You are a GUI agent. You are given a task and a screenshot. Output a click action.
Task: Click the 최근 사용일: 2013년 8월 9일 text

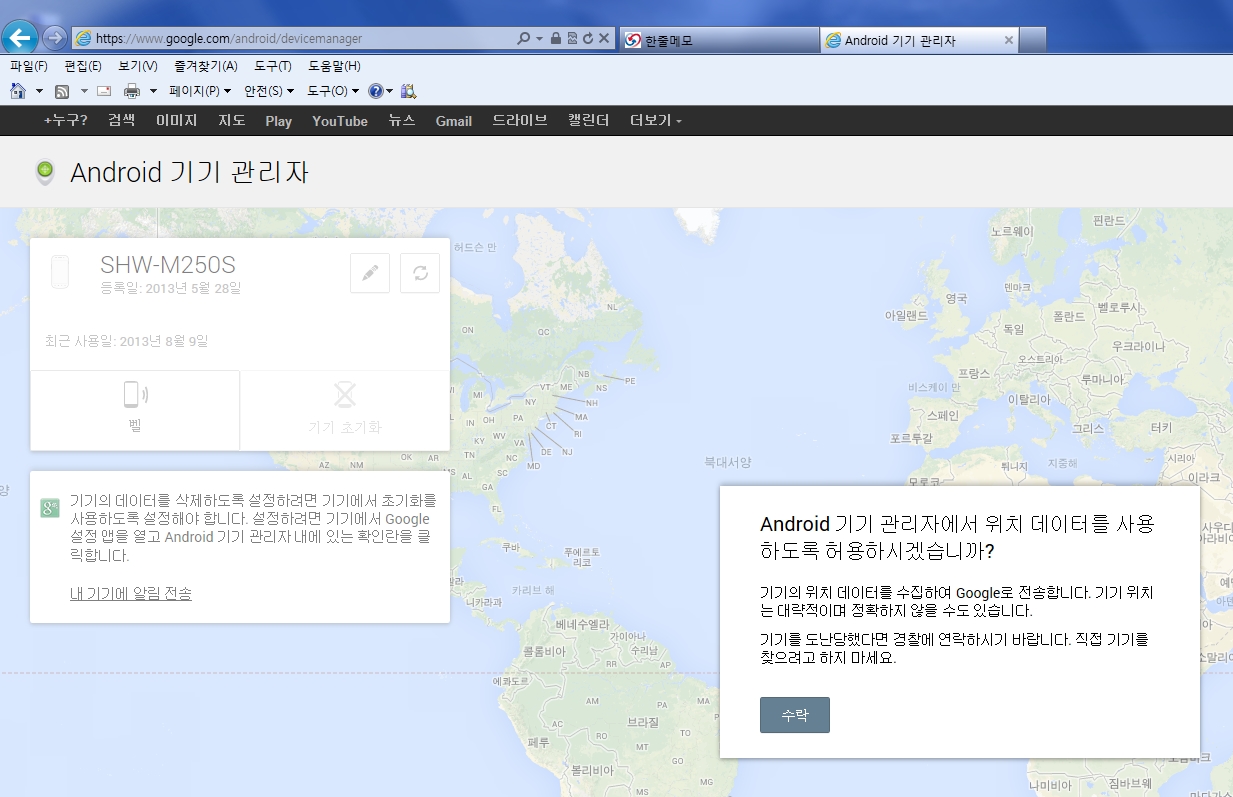click(x=127, y=341)
